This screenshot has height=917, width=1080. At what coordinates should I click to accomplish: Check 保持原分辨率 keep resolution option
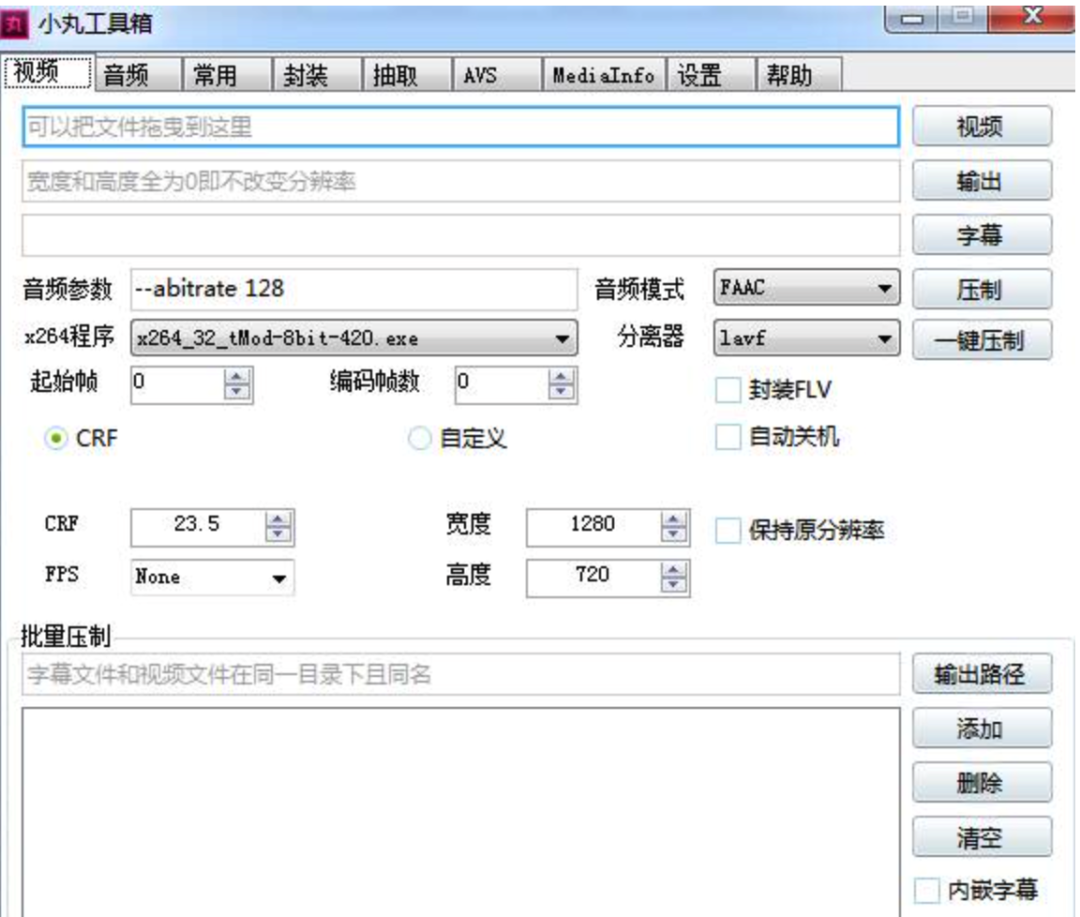click(x=728, y=530)
